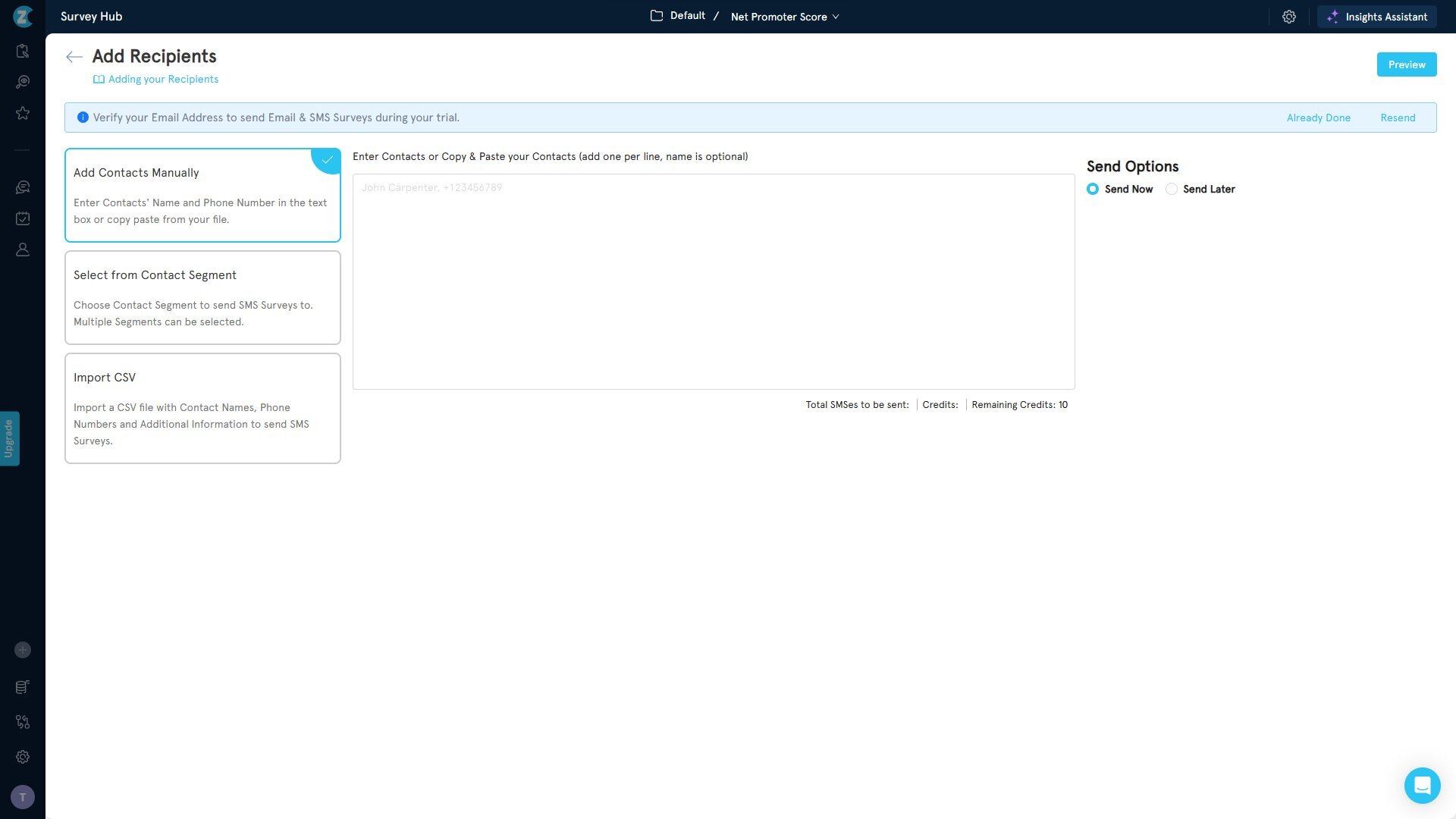Click the 'Total SMSes to be sent:' text
Image resolution: width=1456 pixels, height=819 pixels.
(x=857, y=405)
